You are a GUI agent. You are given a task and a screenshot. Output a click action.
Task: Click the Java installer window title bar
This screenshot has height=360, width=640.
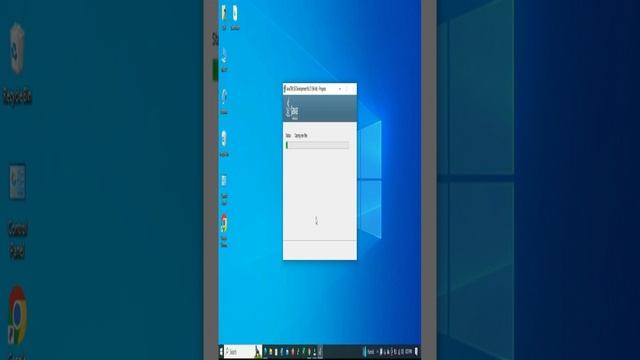320,89
